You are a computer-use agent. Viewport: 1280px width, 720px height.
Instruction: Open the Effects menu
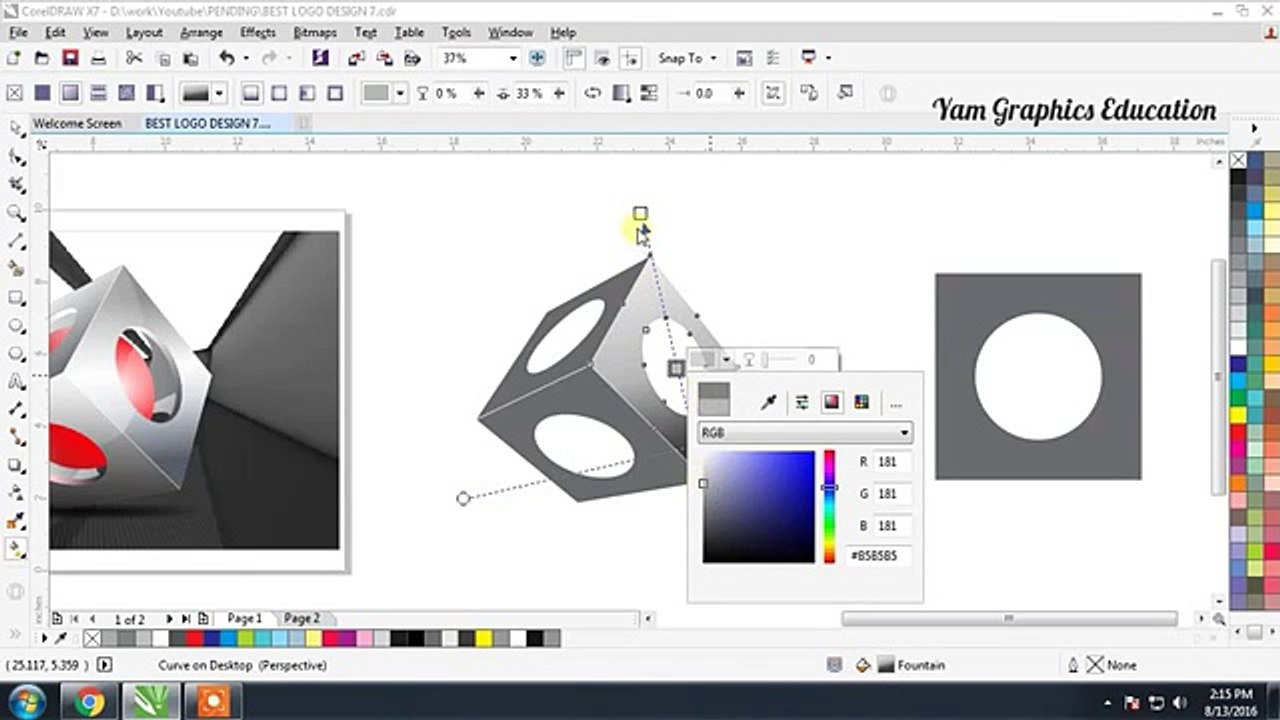pos(258,32)
